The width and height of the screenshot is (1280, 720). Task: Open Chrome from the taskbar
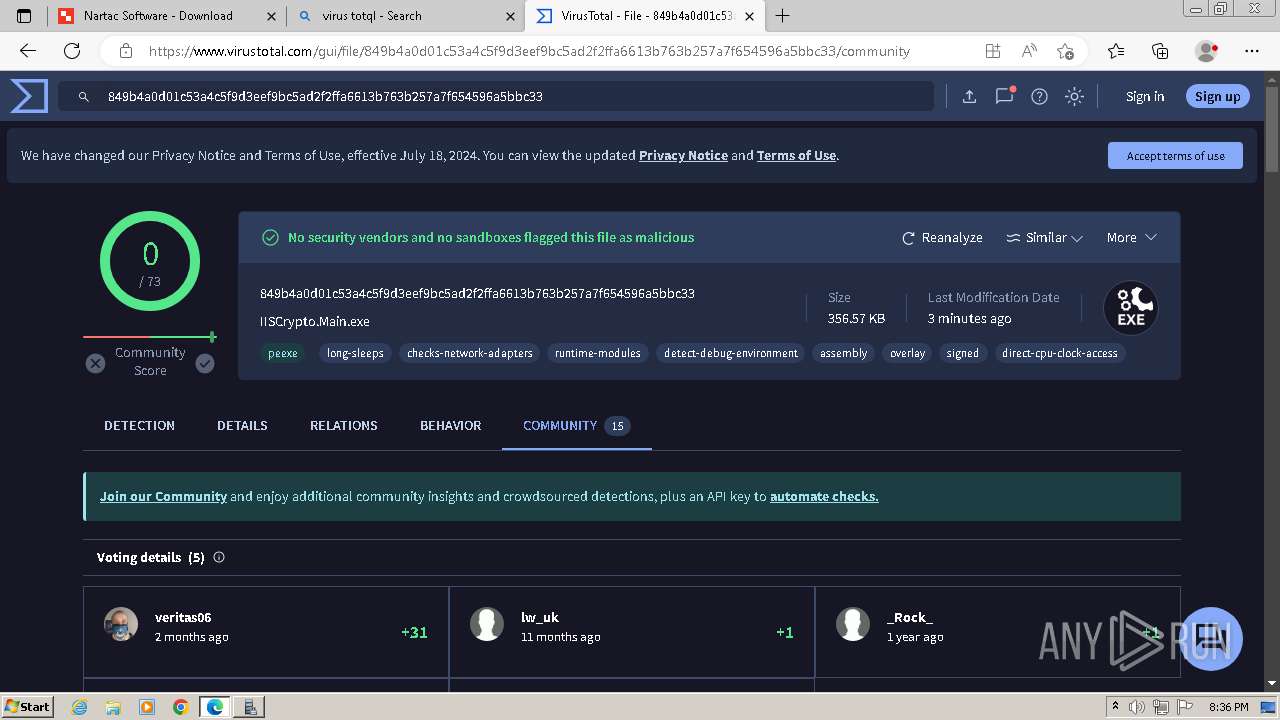coord(180,707)
